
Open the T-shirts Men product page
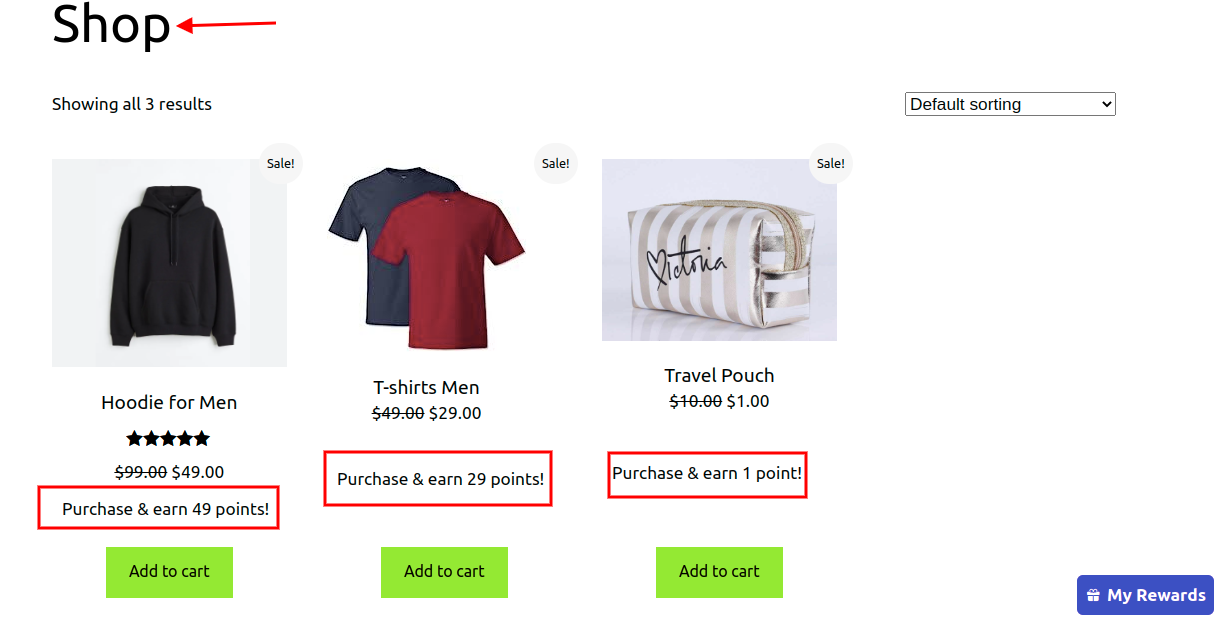(426, 387)
